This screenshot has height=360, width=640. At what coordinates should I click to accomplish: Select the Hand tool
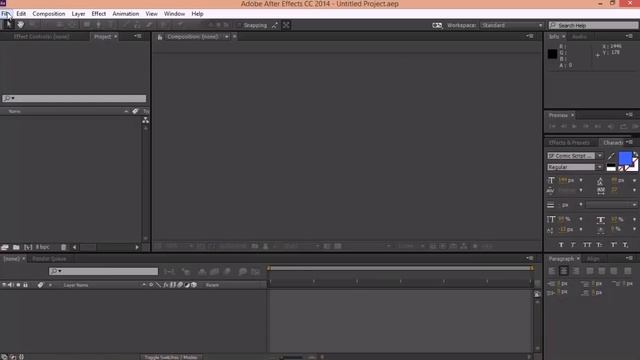pyautogui.click(x=20, y=25)
